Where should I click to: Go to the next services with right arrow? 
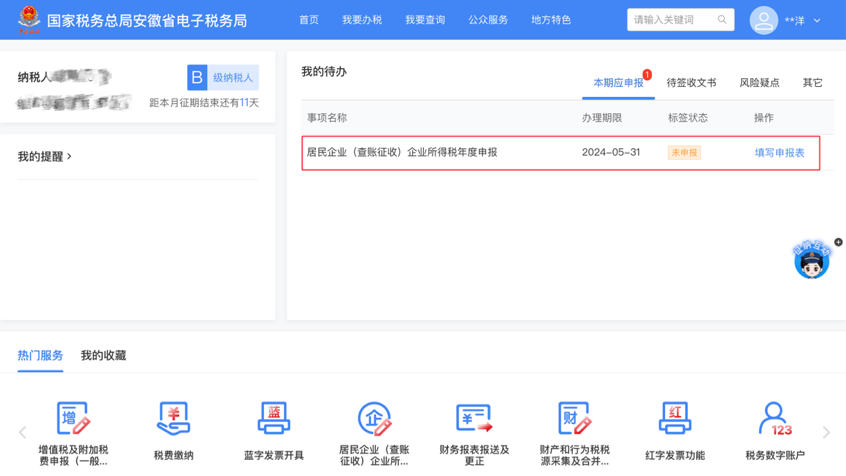pos(826,432)
